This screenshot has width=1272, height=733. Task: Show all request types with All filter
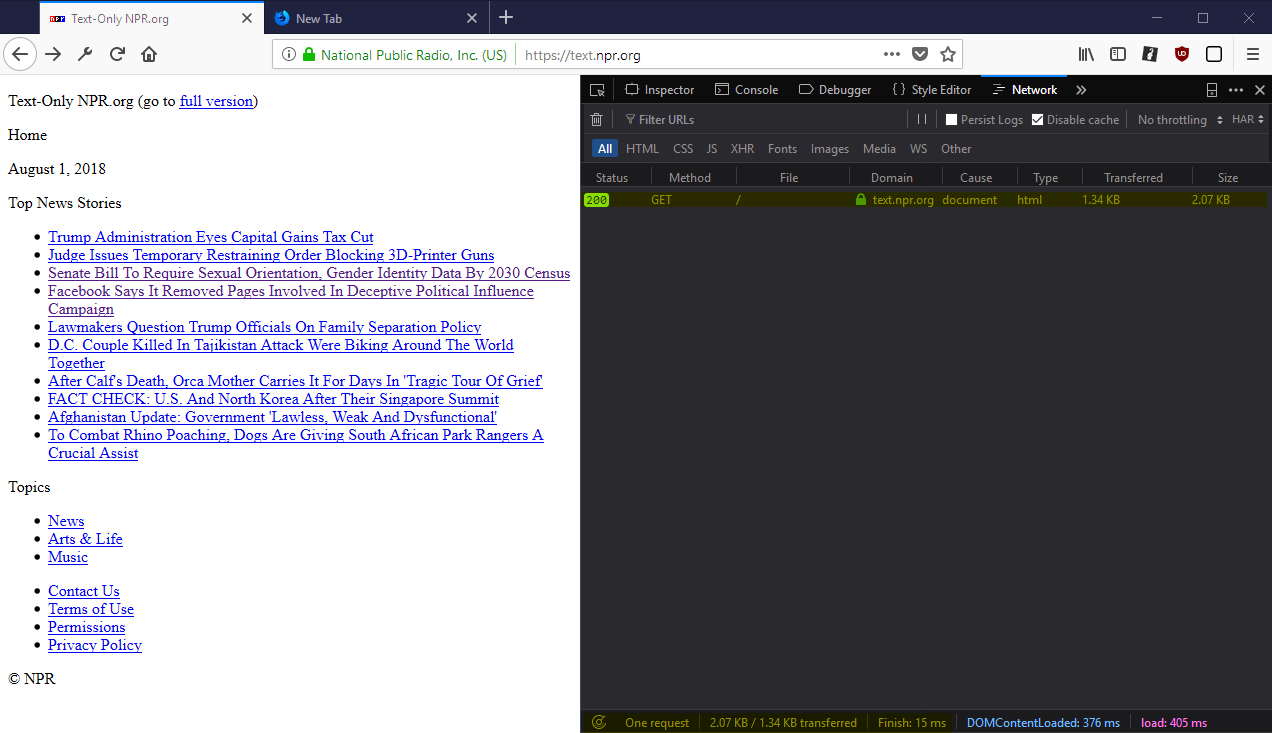(605, 149)
